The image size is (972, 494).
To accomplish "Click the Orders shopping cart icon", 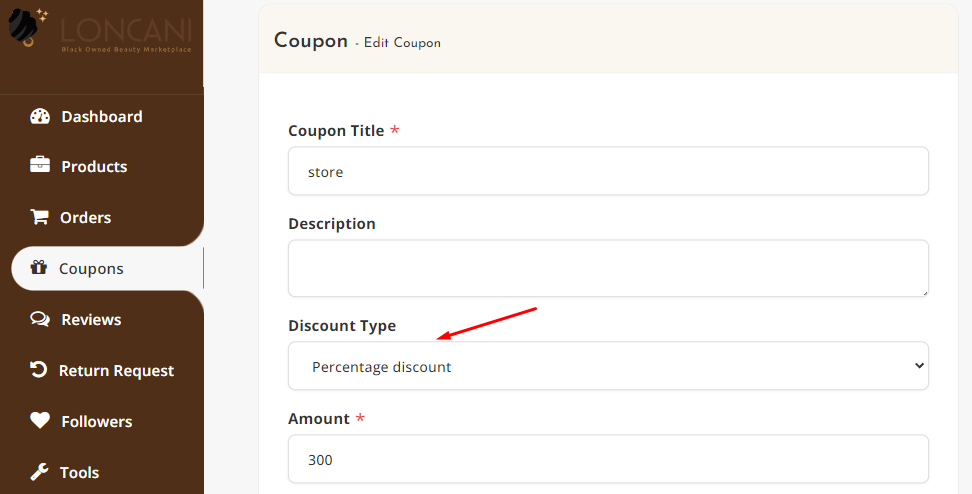I will tap(39, 216).
